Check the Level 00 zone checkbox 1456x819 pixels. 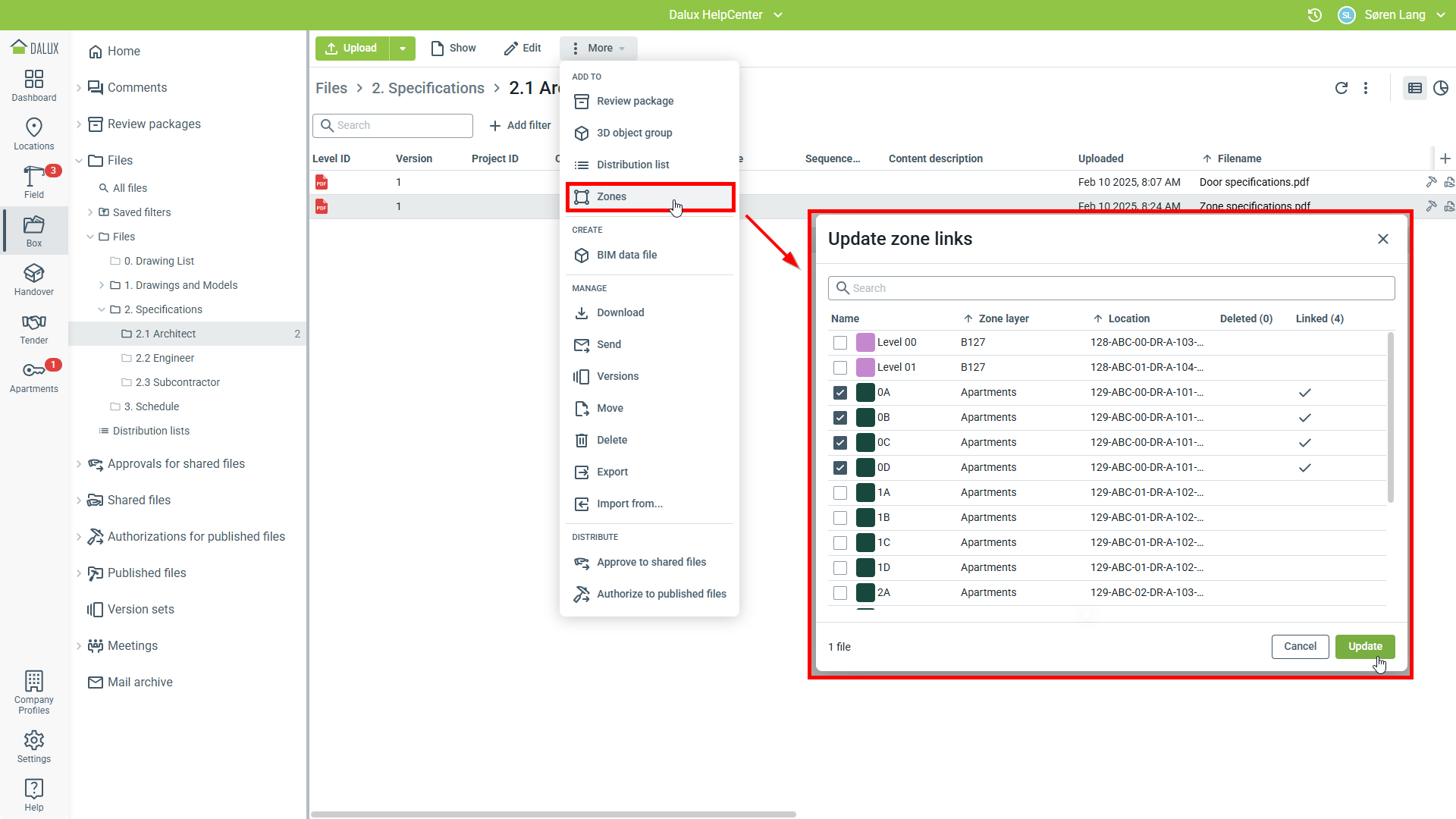point(839,343)
